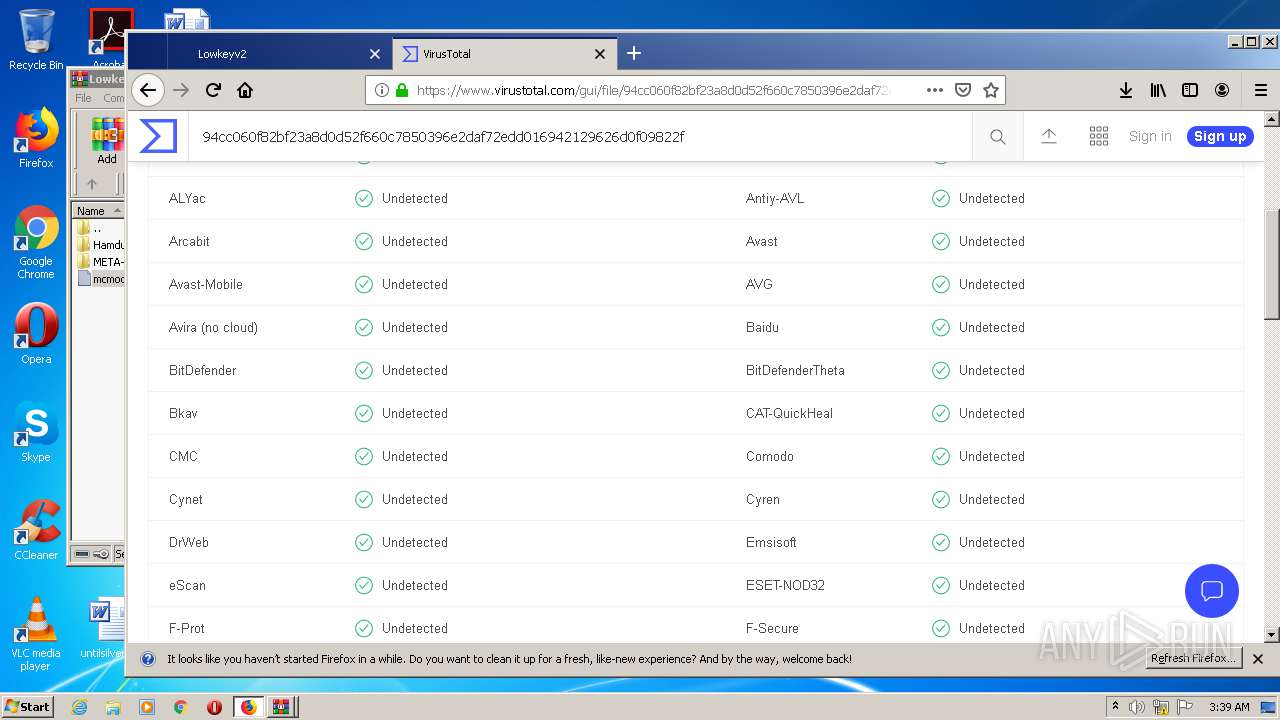Bookmark this page with the star

(991, 90)
